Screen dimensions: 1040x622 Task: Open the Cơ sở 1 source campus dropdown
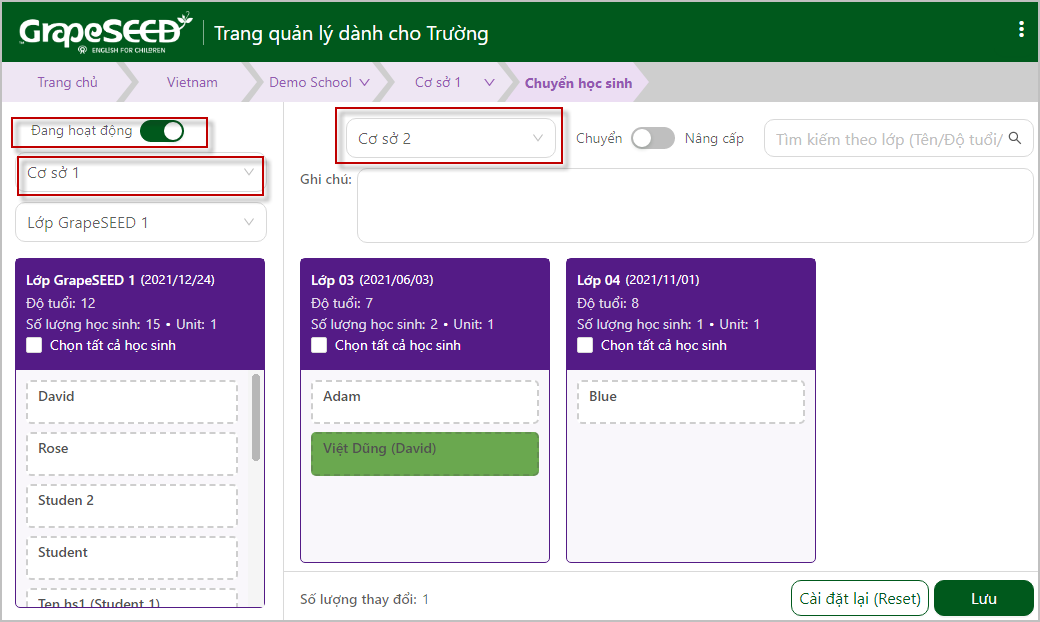tap(141, 173)
